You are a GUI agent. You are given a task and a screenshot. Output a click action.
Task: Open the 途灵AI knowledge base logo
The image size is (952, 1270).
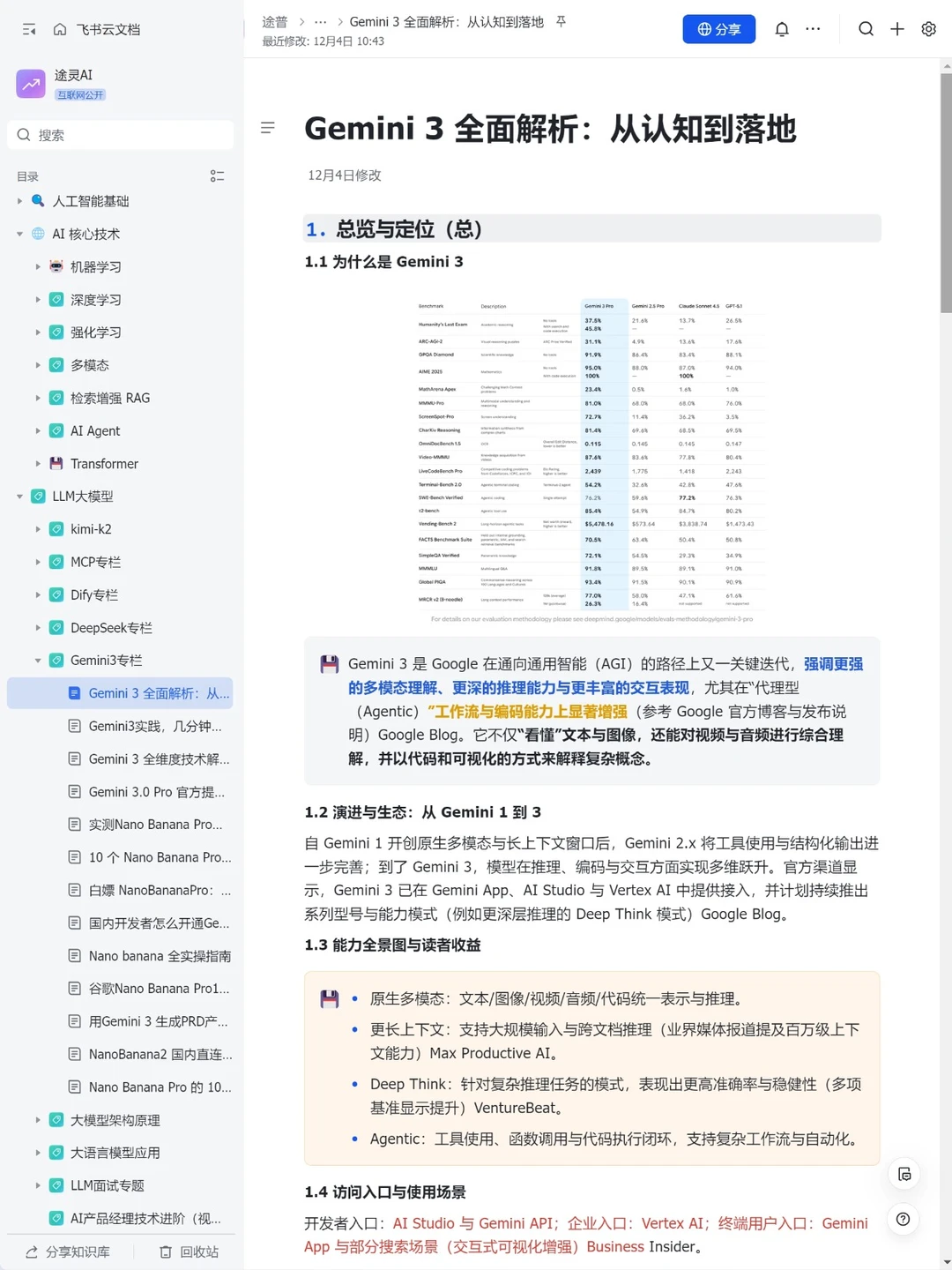point(31,84)
